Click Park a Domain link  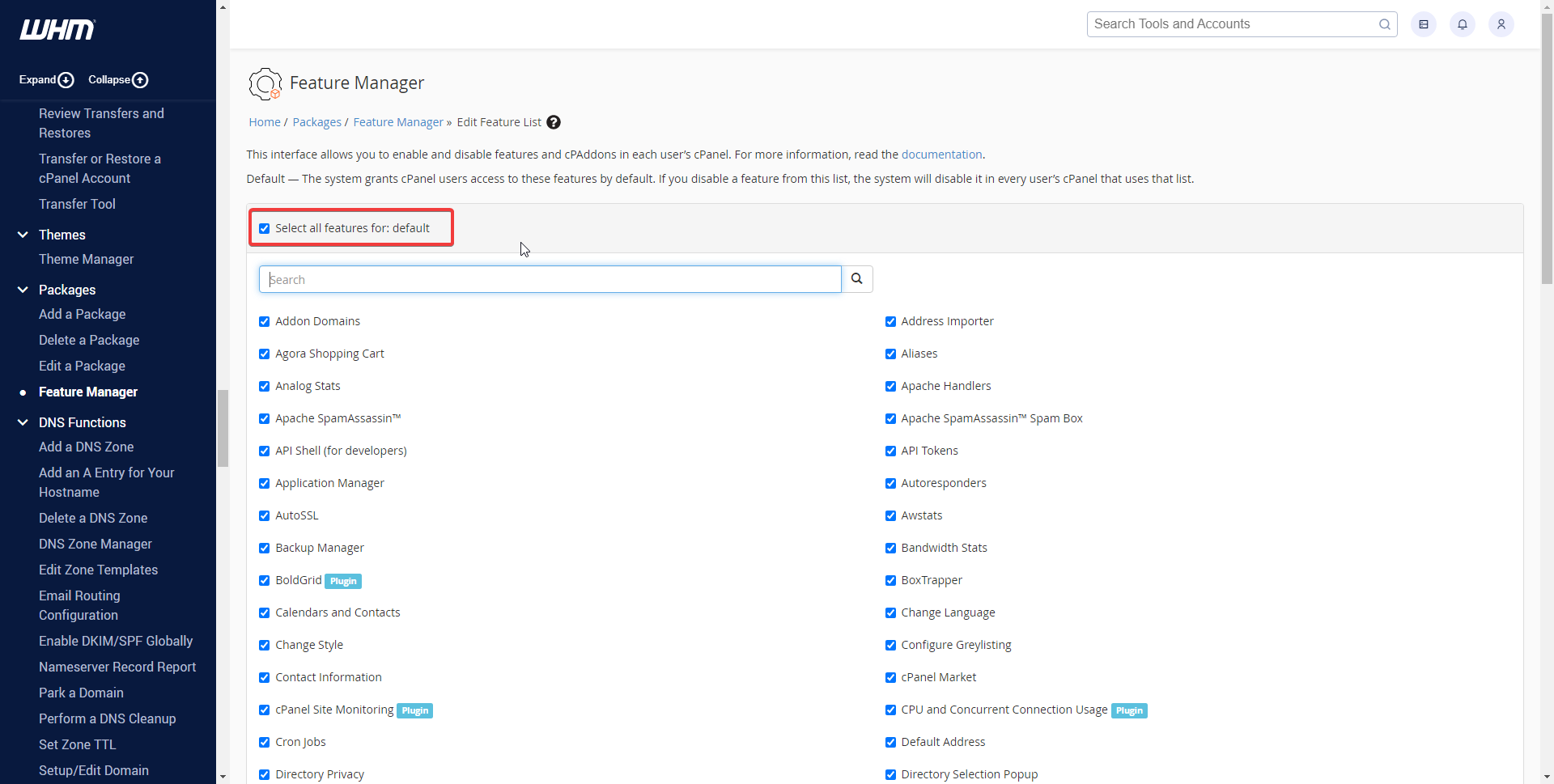(81, 693)
